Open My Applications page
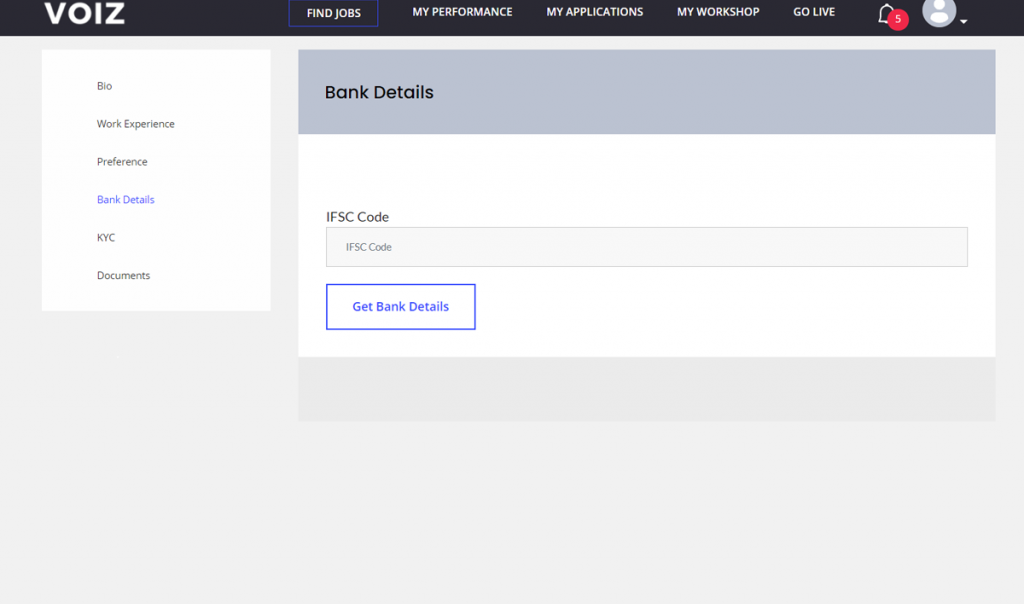1024x604 pixels. click(x=594, y=12)
